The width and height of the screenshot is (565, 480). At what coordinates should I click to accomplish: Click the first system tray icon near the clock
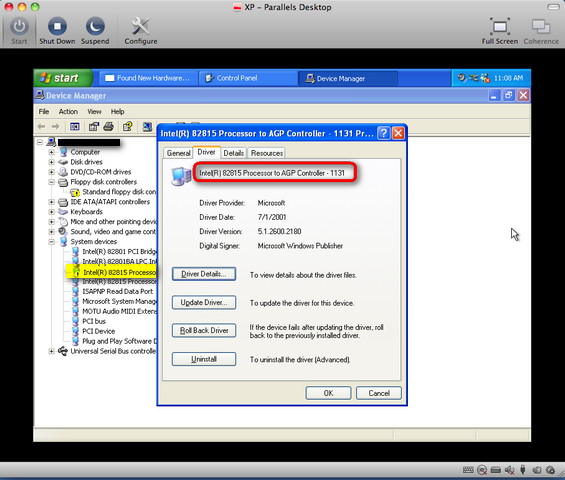point(462,78)
